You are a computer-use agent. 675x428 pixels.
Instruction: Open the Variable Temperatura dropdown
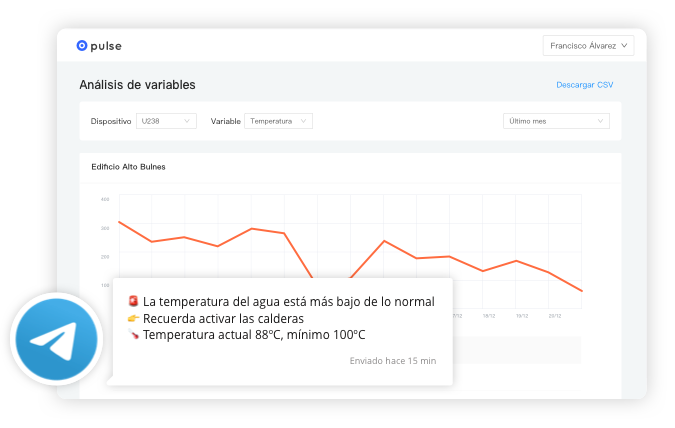coord(278,121)
